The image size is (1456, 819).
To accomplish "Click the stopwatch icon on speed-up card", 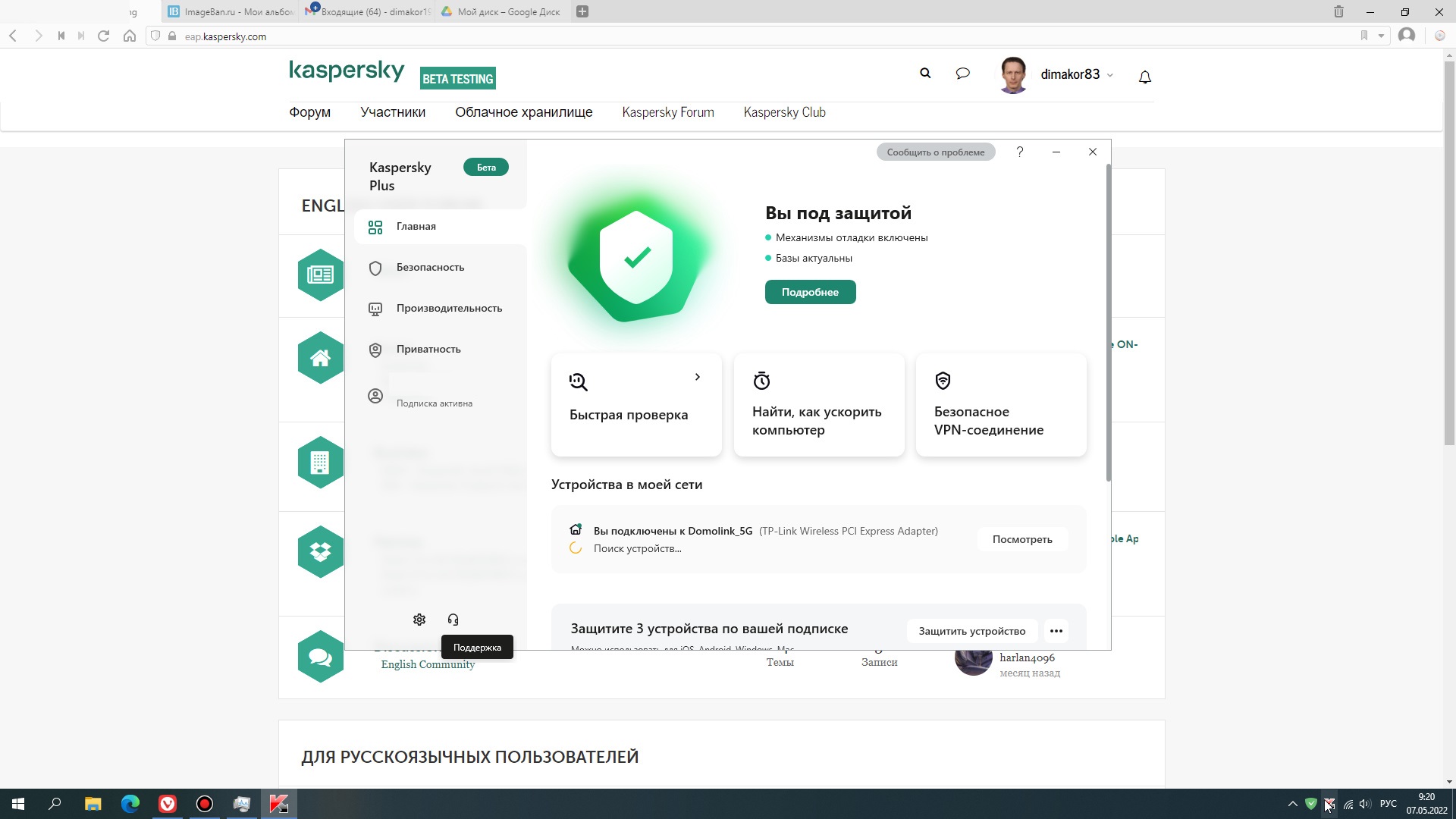I will [761, 381].
